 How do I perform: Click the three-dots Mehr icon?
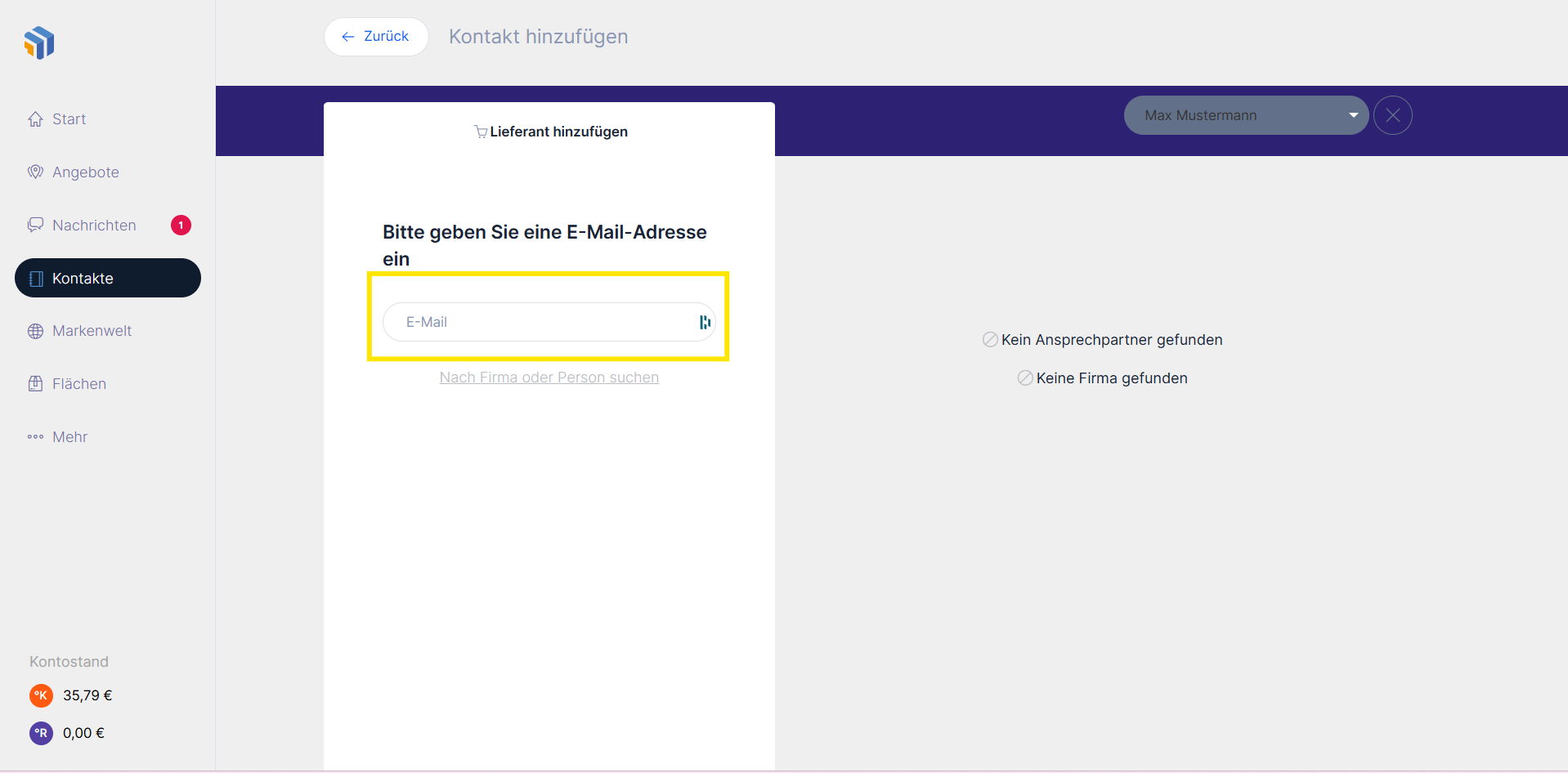35,437
